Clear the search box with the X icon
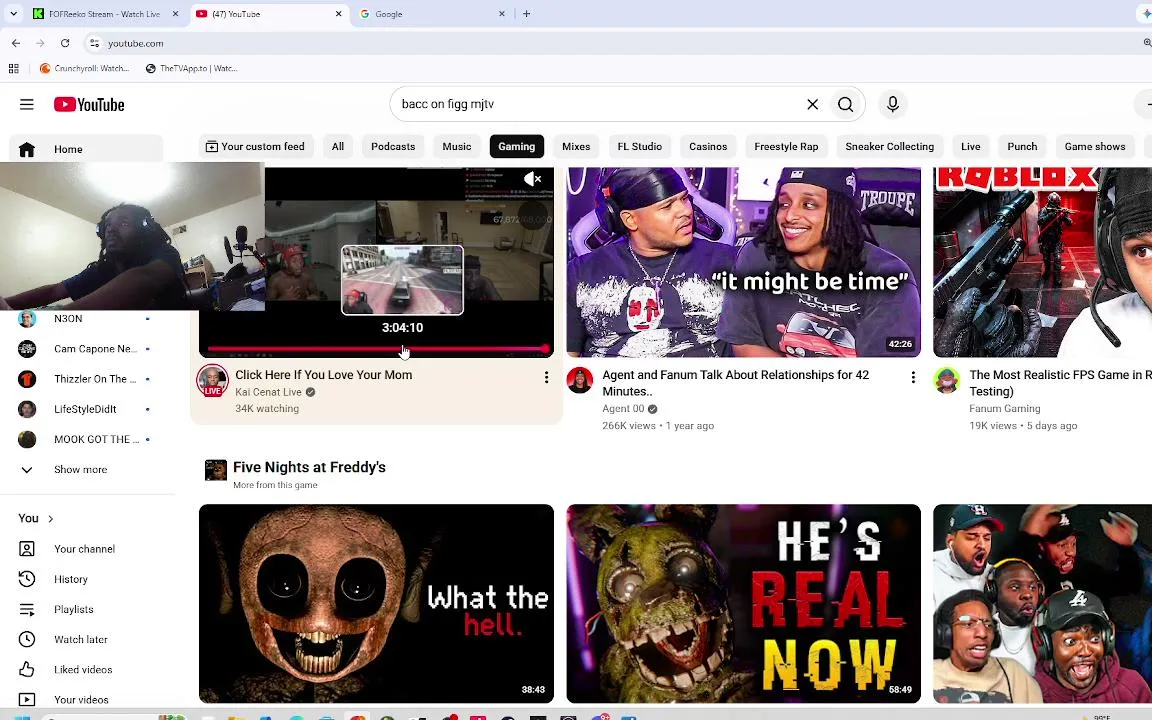 (813, 104)
